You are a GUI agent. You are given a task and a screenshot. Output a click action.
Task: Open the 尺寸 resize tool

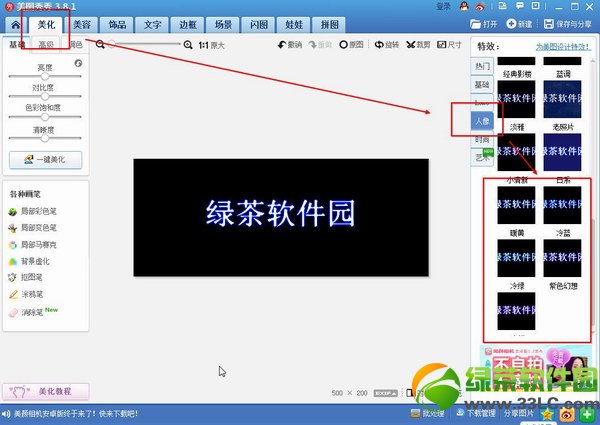coord(449,45)
